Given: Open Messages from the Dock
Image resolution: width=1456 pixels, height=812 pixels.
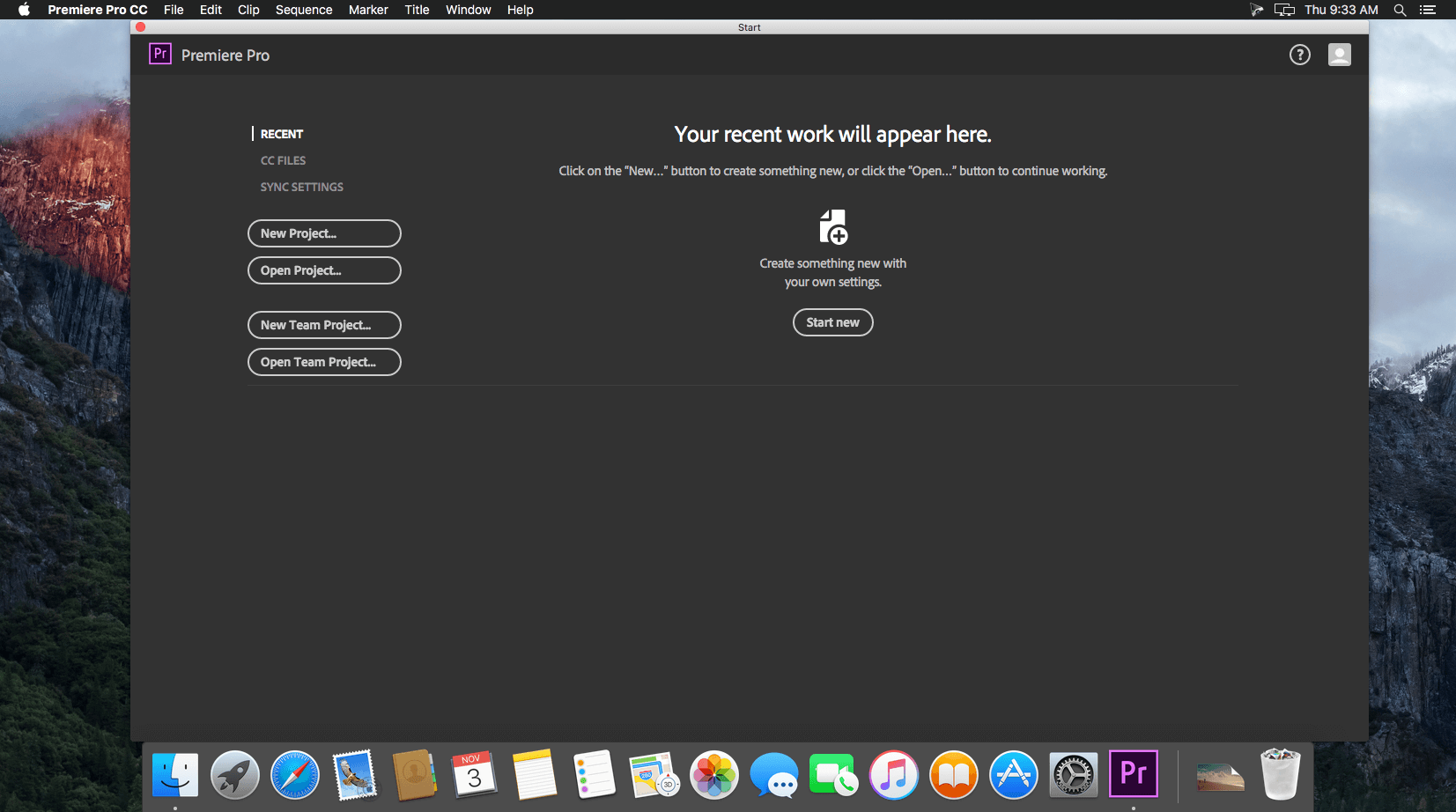Looking at the screenshot, I should (774, 775).
